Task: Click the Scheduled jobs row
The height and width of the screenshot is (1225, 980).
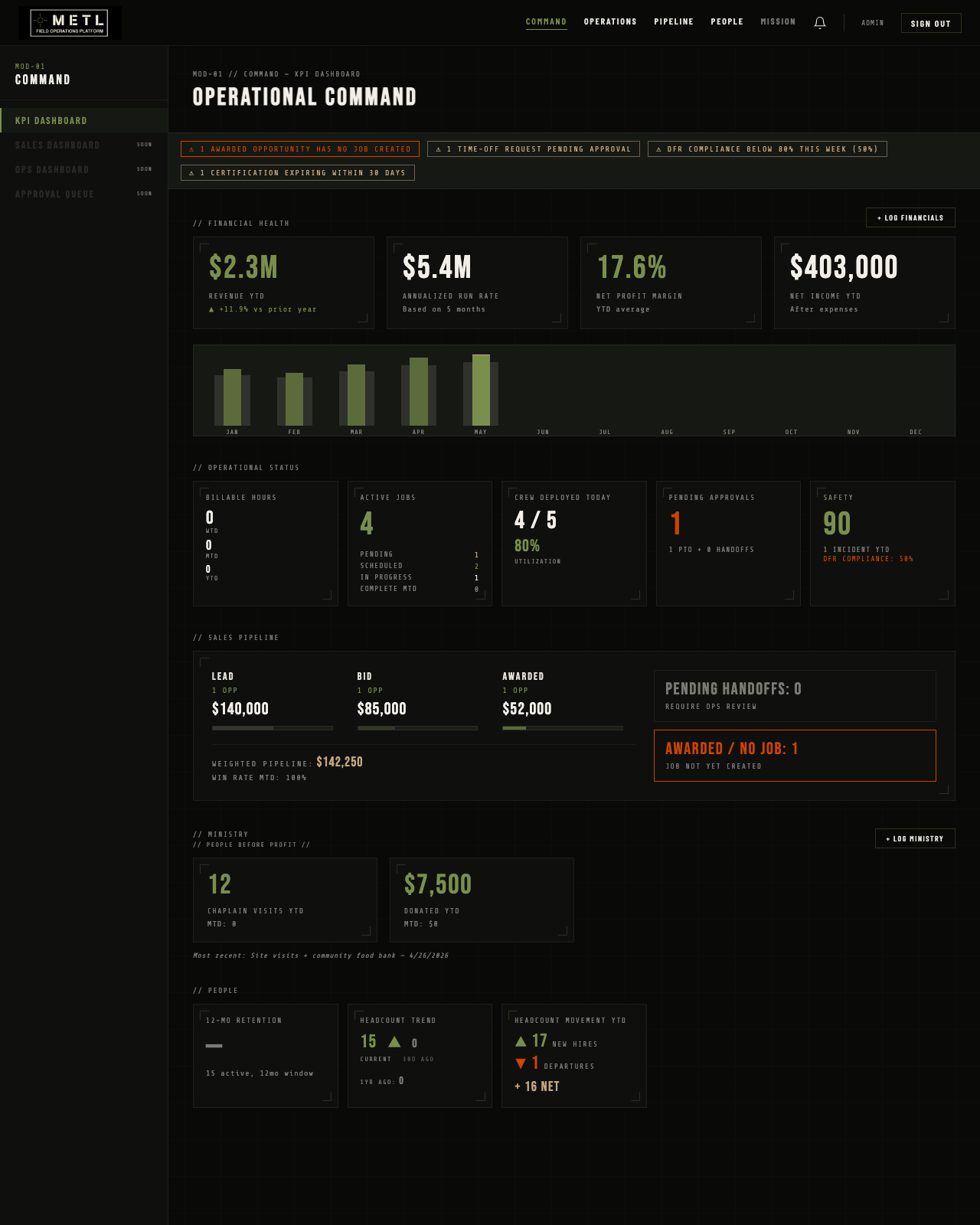Action: click(420, 566)
